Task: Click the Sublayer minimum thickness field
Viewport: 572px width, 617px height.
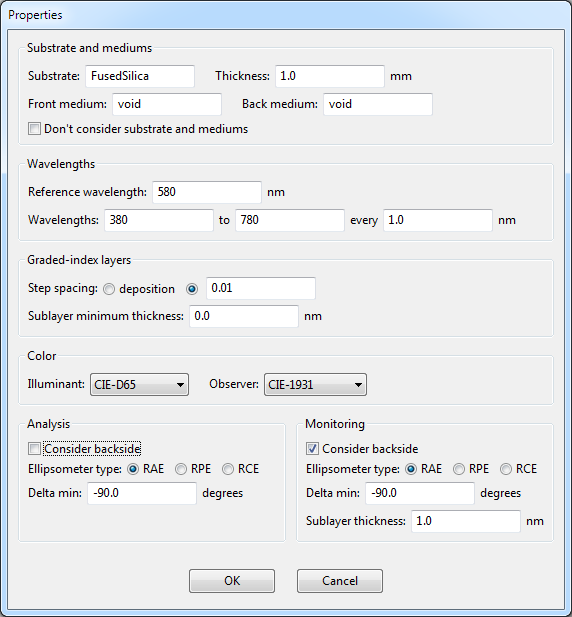Action: coord(244,316)
